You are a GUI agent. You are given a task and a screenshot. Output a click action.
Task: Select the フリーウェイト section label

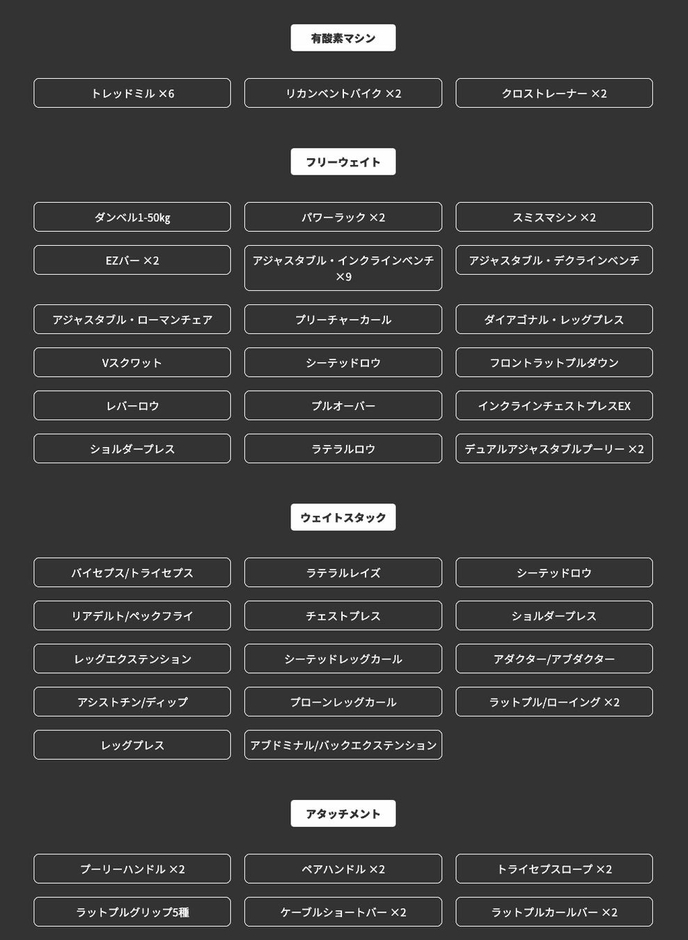343,162
